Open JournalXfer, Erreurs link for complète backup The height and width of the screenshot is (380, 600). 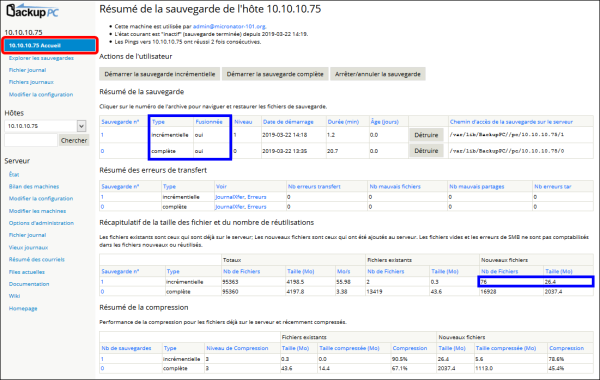[x=241, y=207]
